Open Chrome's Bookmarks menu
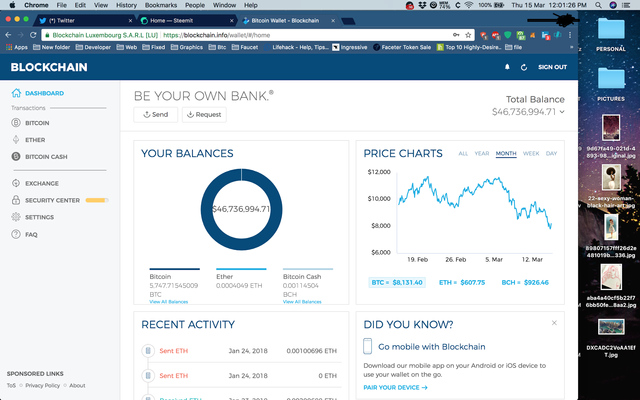 point(161,5)
